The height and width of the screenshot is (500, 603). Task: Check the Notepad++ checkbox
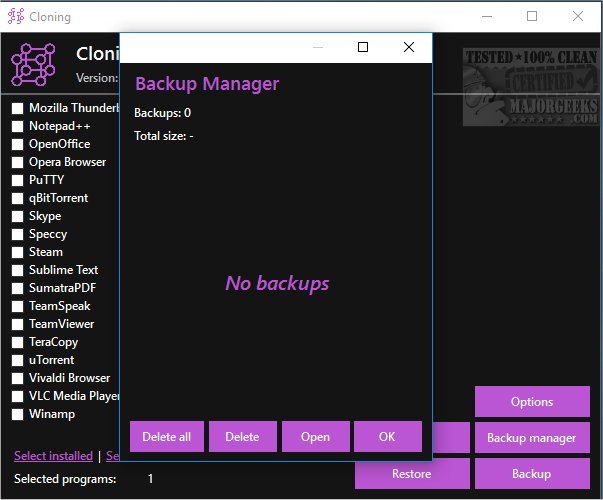(17, 127)
